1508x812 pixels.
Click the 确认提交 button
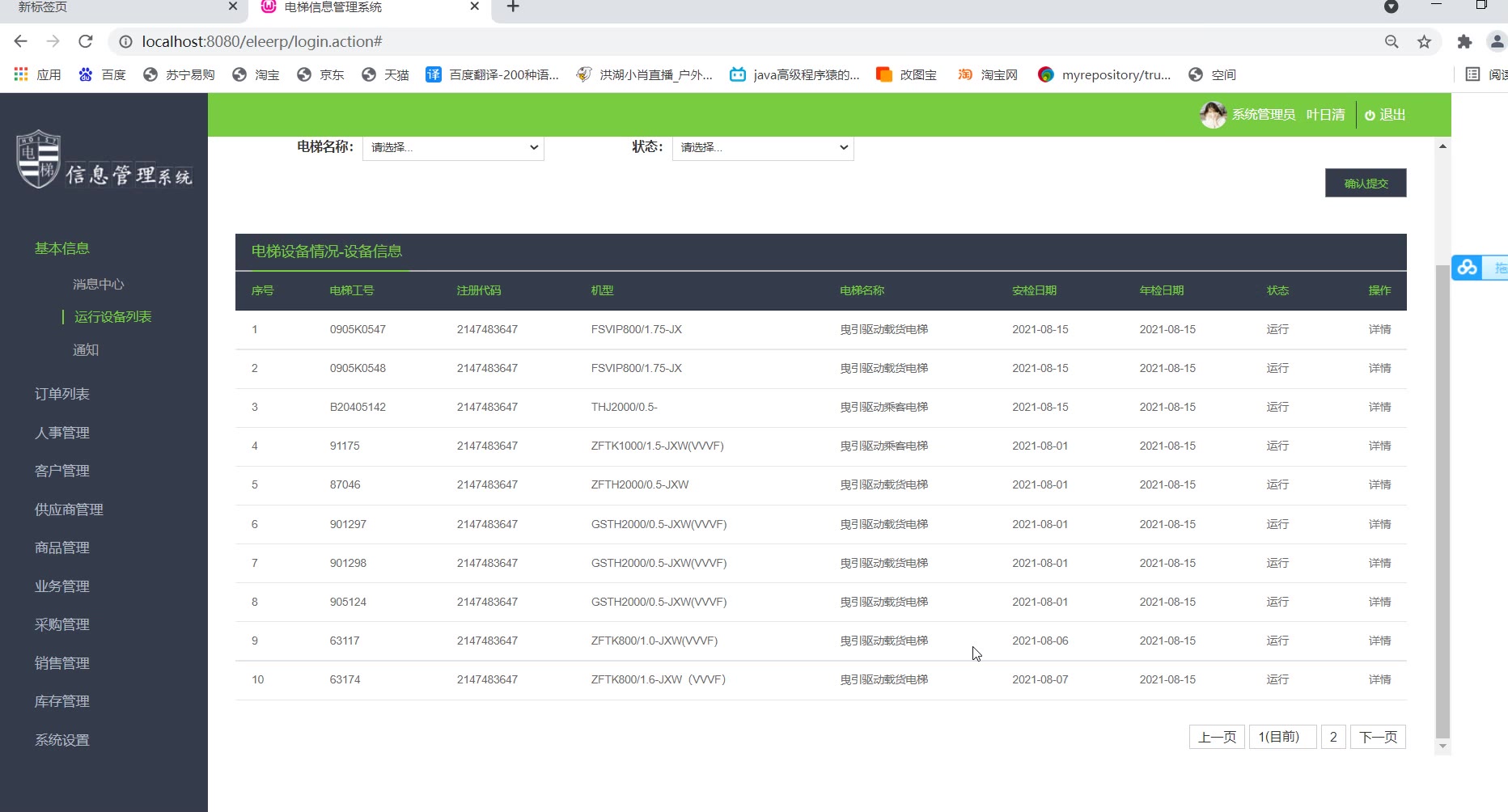pos(1366,183)
